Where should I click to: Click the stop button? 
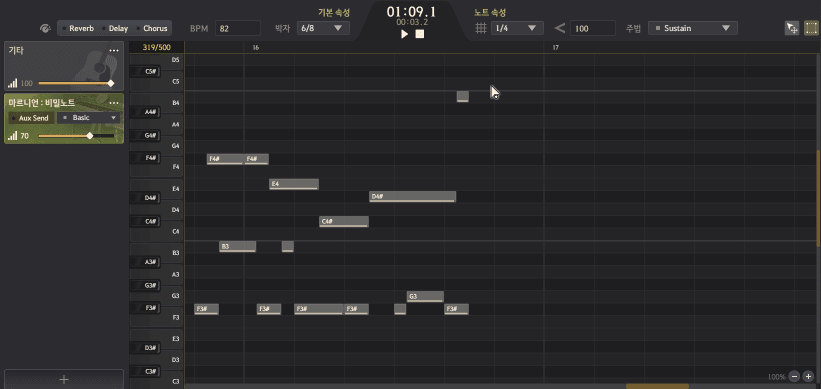click(x=420, y=34)
